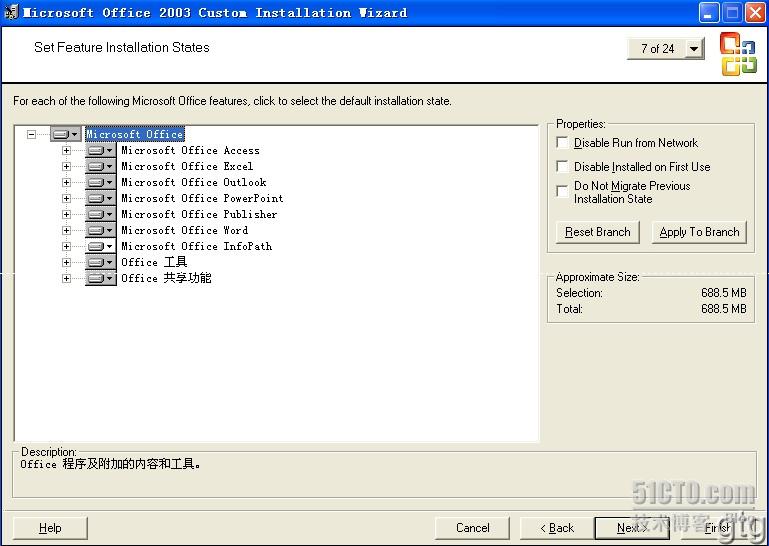Screen dimensions: 769x546
Task: Select the Microsoft Office root label
Action: pyautogui.click(x=135, y=134)
